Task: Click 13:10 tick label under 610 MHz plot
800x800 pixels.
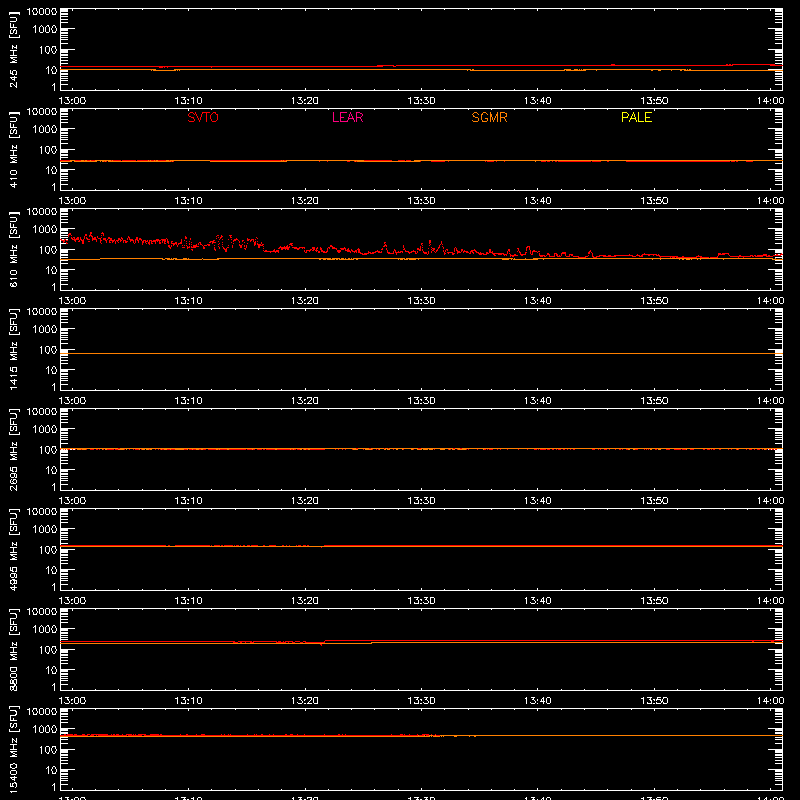Action: 188,301
